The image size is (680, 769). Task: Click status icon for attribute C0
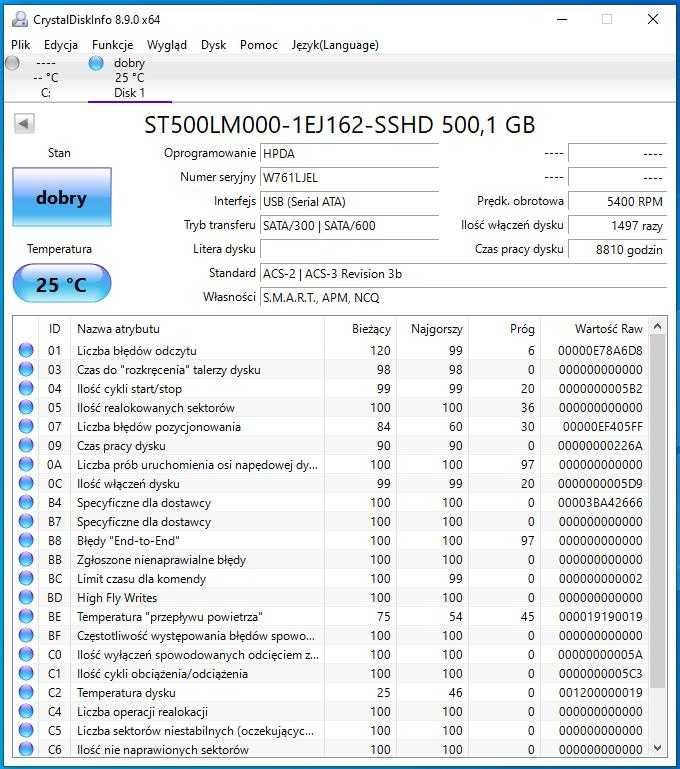pos(26,655)
